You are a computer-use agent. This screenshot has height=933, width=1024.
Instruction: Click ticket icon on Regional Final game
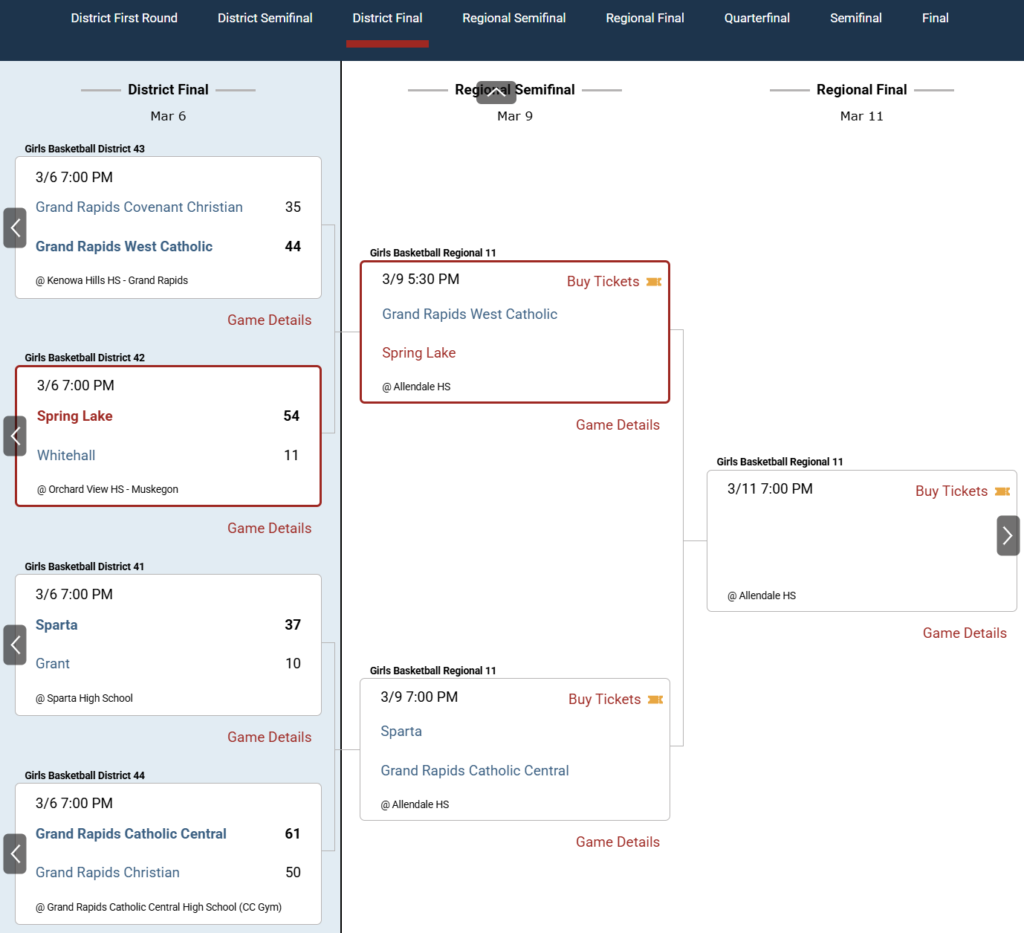1002,491
